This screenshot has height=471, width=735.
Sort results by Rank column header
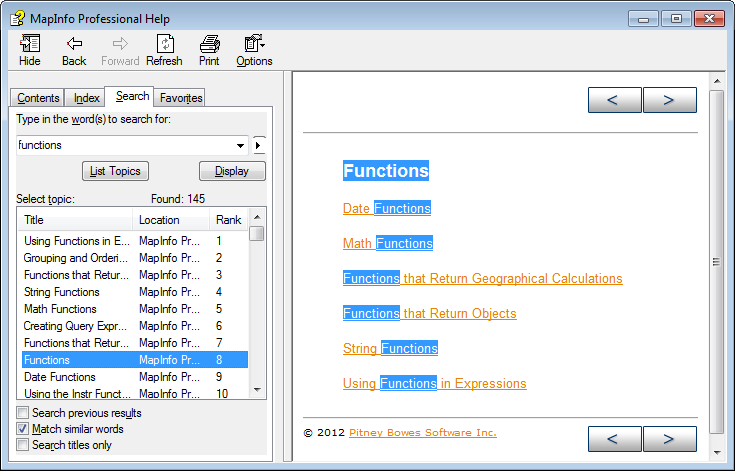[x=229, y=220]
